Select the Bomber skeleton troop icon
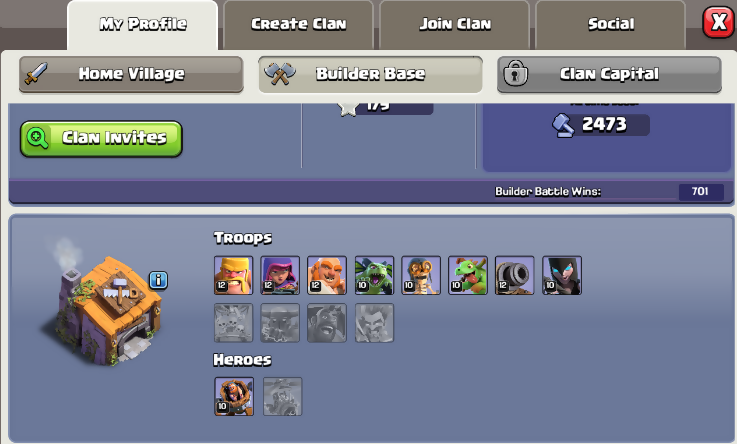 421,275
